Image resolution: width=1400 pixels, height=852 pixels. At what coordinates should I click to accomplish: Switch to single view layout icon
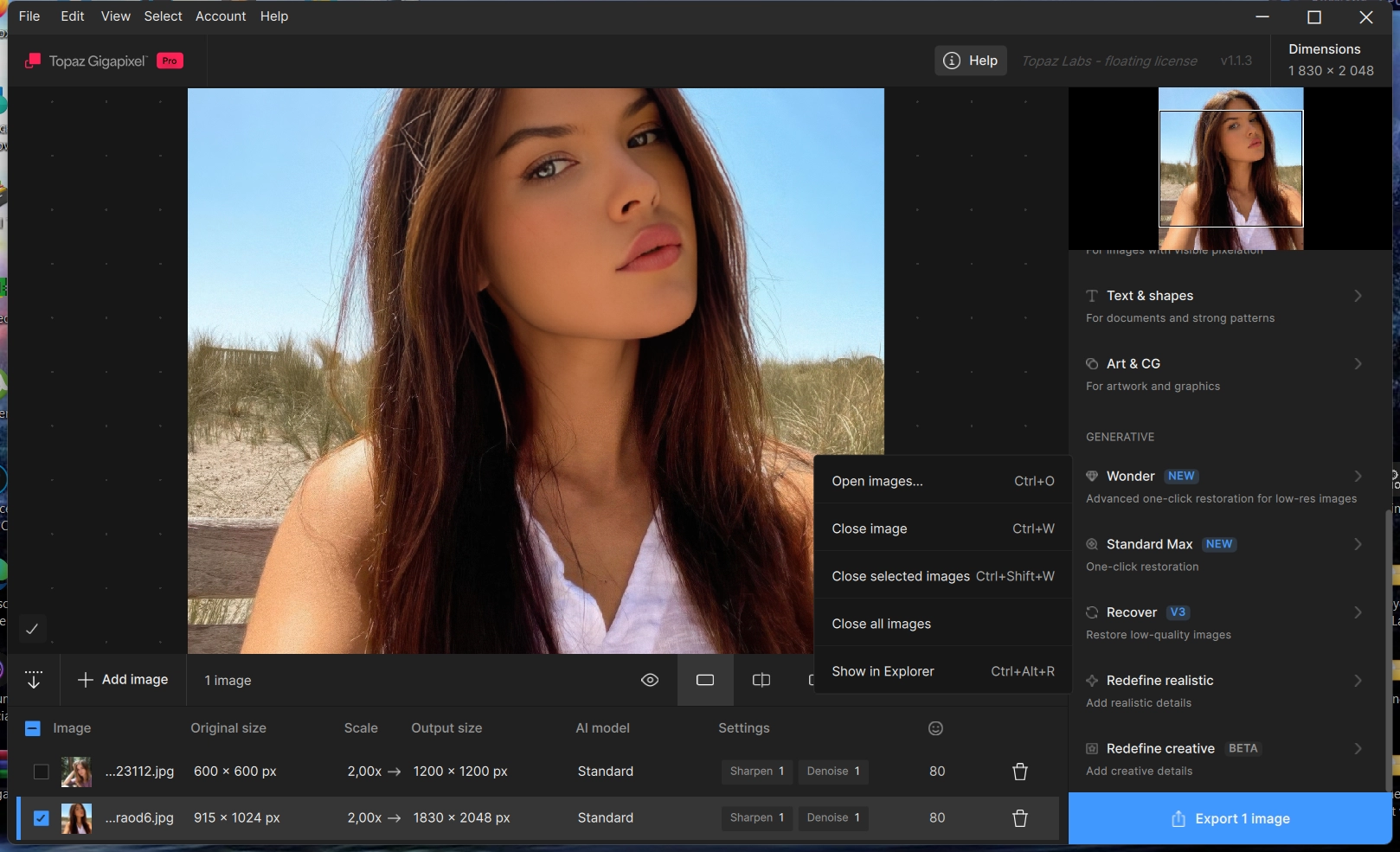coord(705,680)
